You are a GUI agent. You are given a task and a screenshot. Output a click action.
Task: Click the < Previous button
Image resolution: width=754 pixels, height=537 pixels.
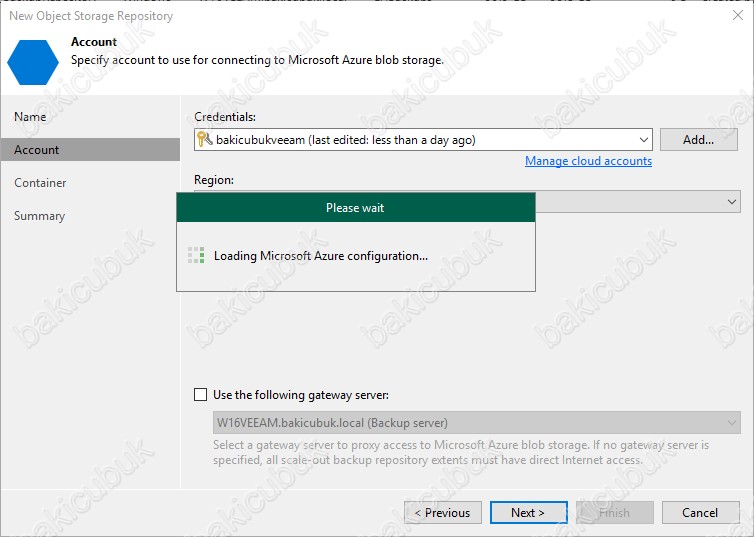442,512
